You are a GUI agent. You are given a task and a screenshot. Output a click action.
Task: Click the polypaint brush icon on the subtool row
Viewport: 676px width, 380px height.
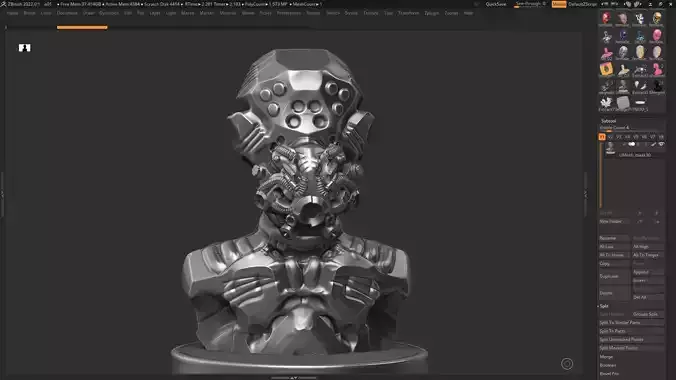pyautogui.click(x=654, y=144)
